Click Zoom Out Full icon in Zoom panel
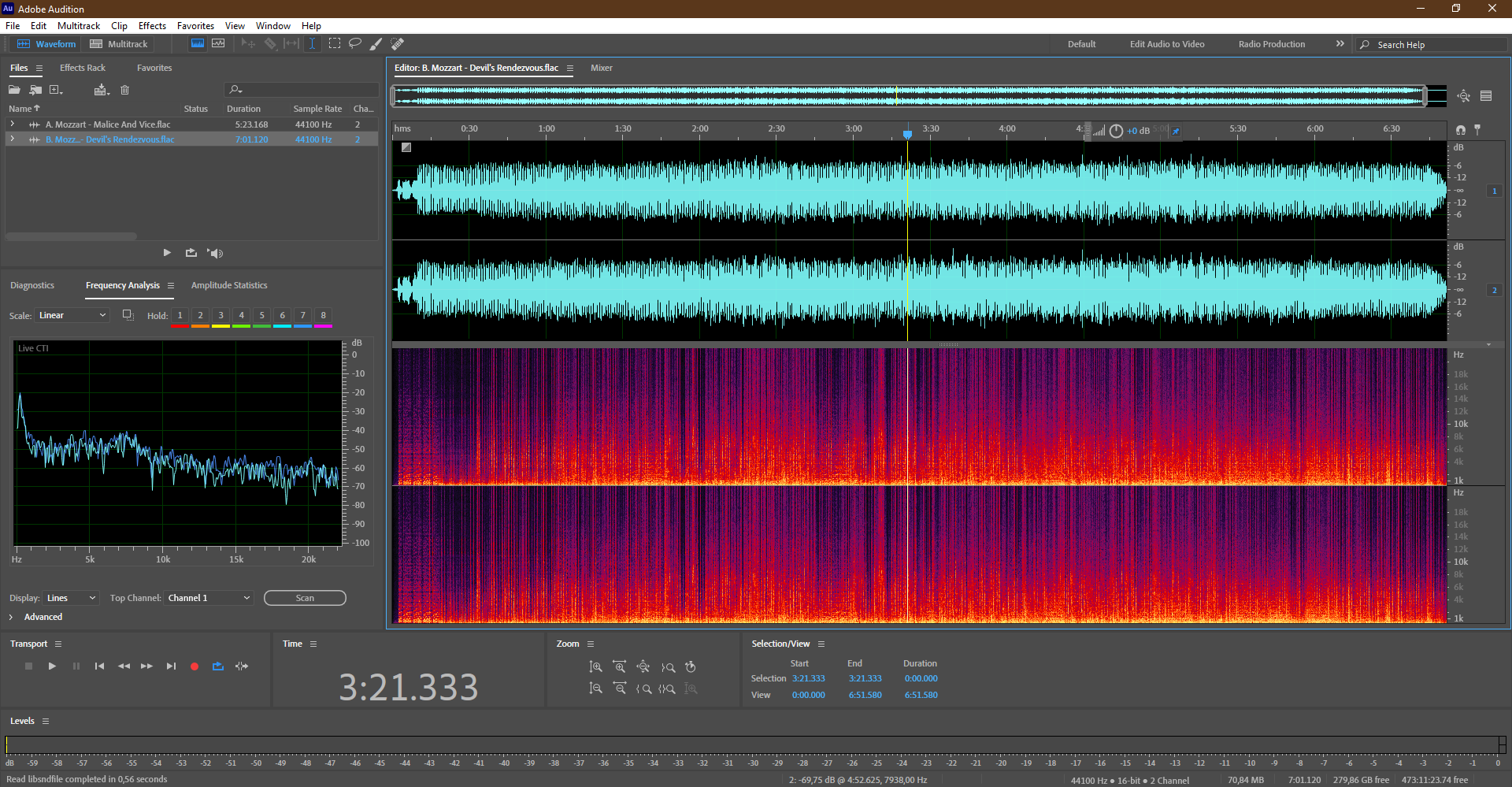The height and width of the screenshot is (787, 1512). 643,667
